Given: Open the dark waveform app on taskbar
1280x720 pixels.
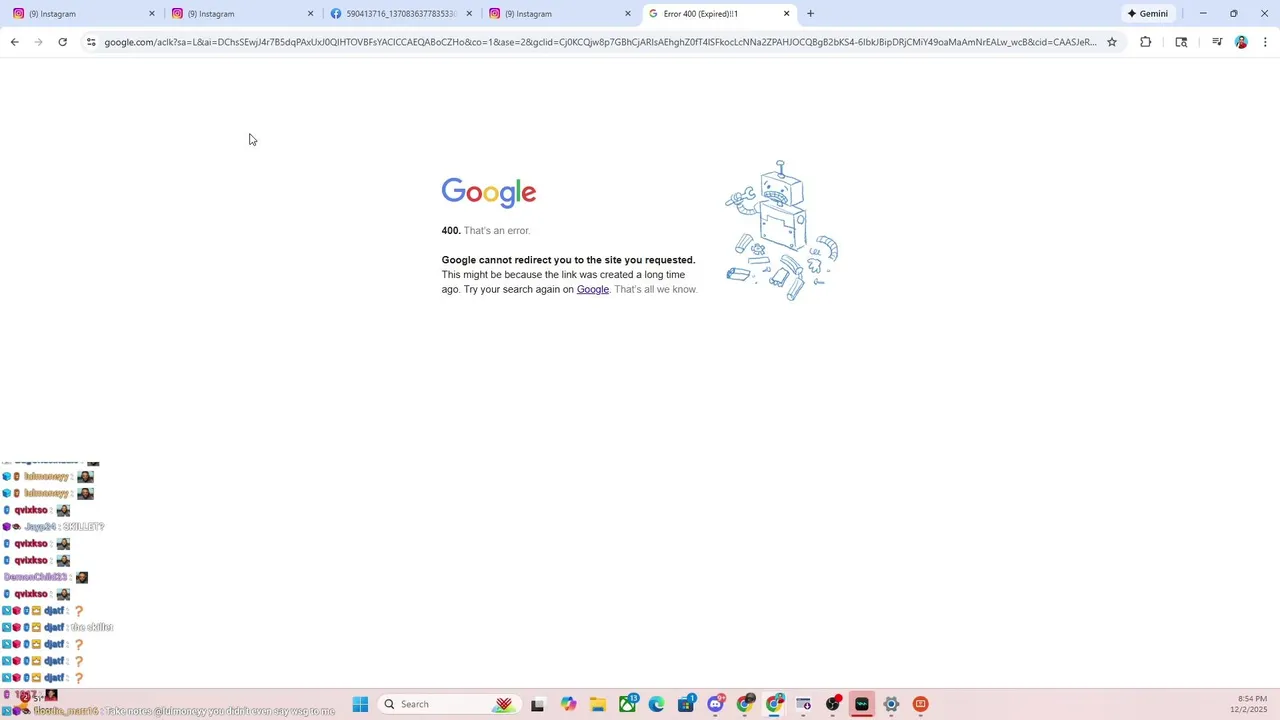Looking at the screenshot, I should coord(862,704).
